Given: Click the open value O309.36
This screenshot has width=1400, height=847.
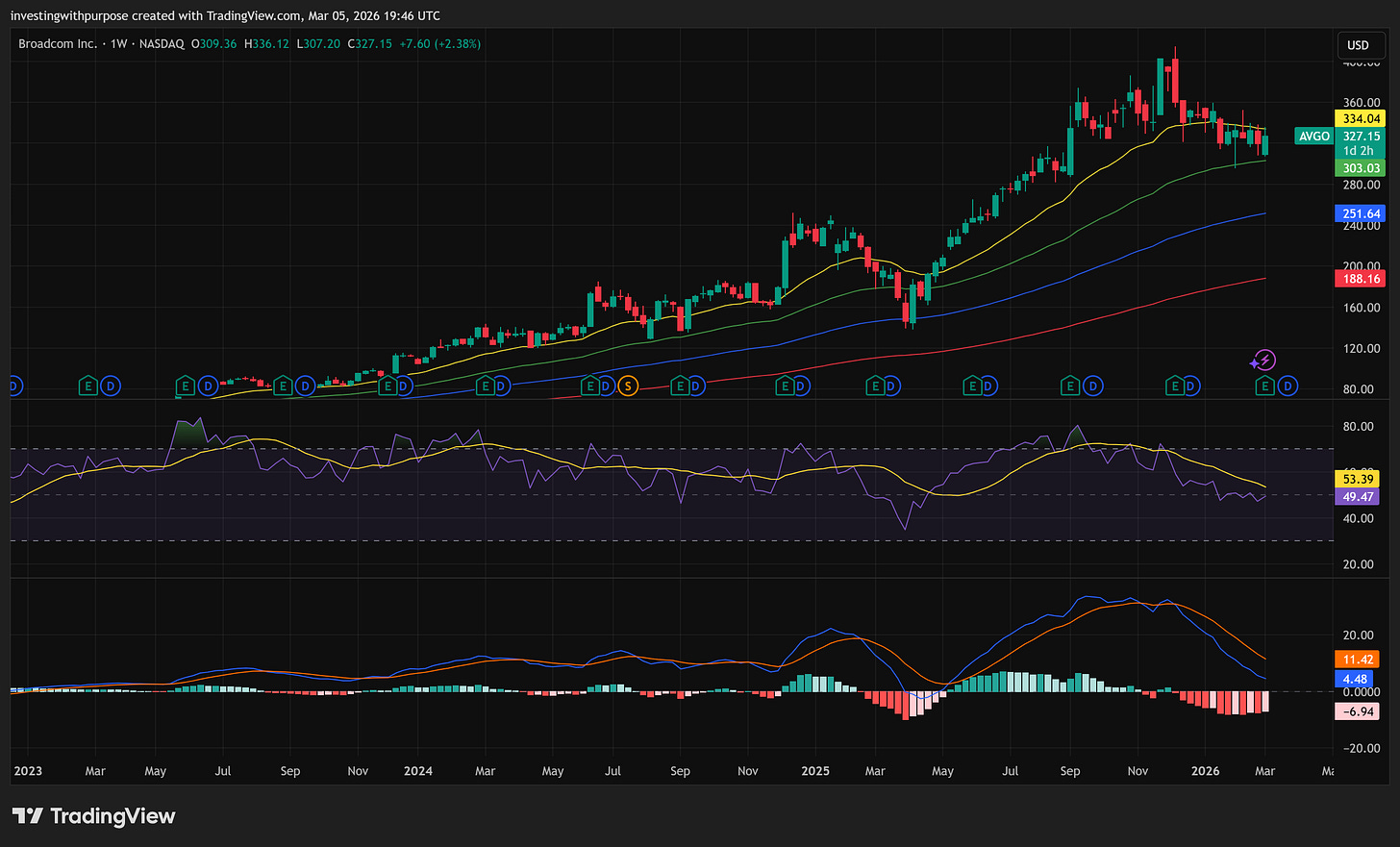Looking at the screenshot, I should [x=213, y=44].
